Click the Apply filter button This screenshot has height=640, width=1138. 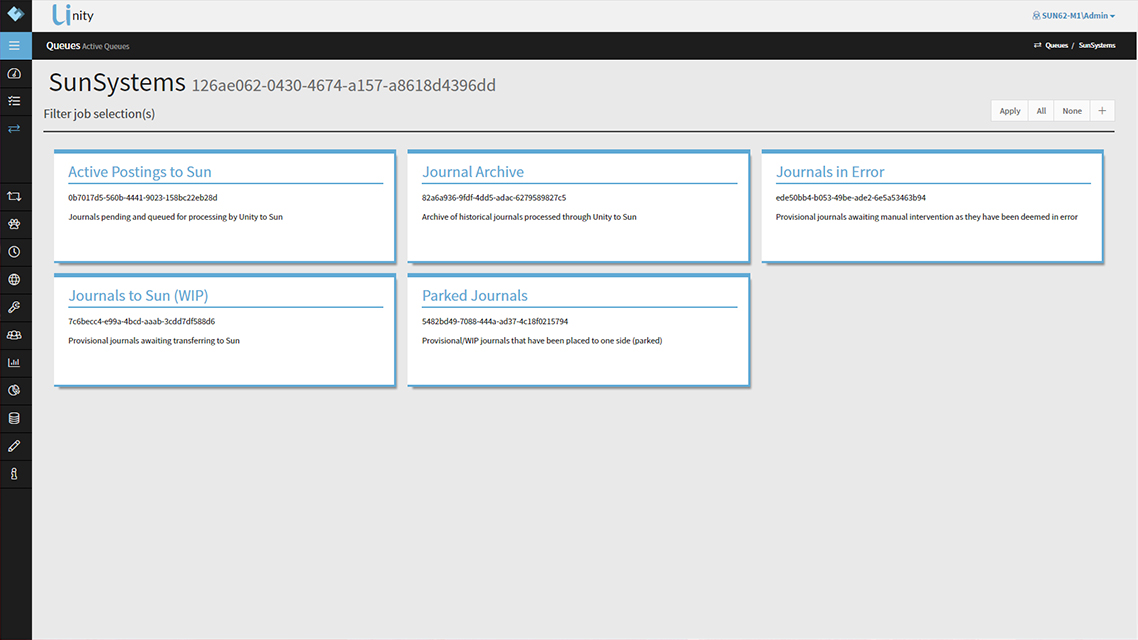1010,111
